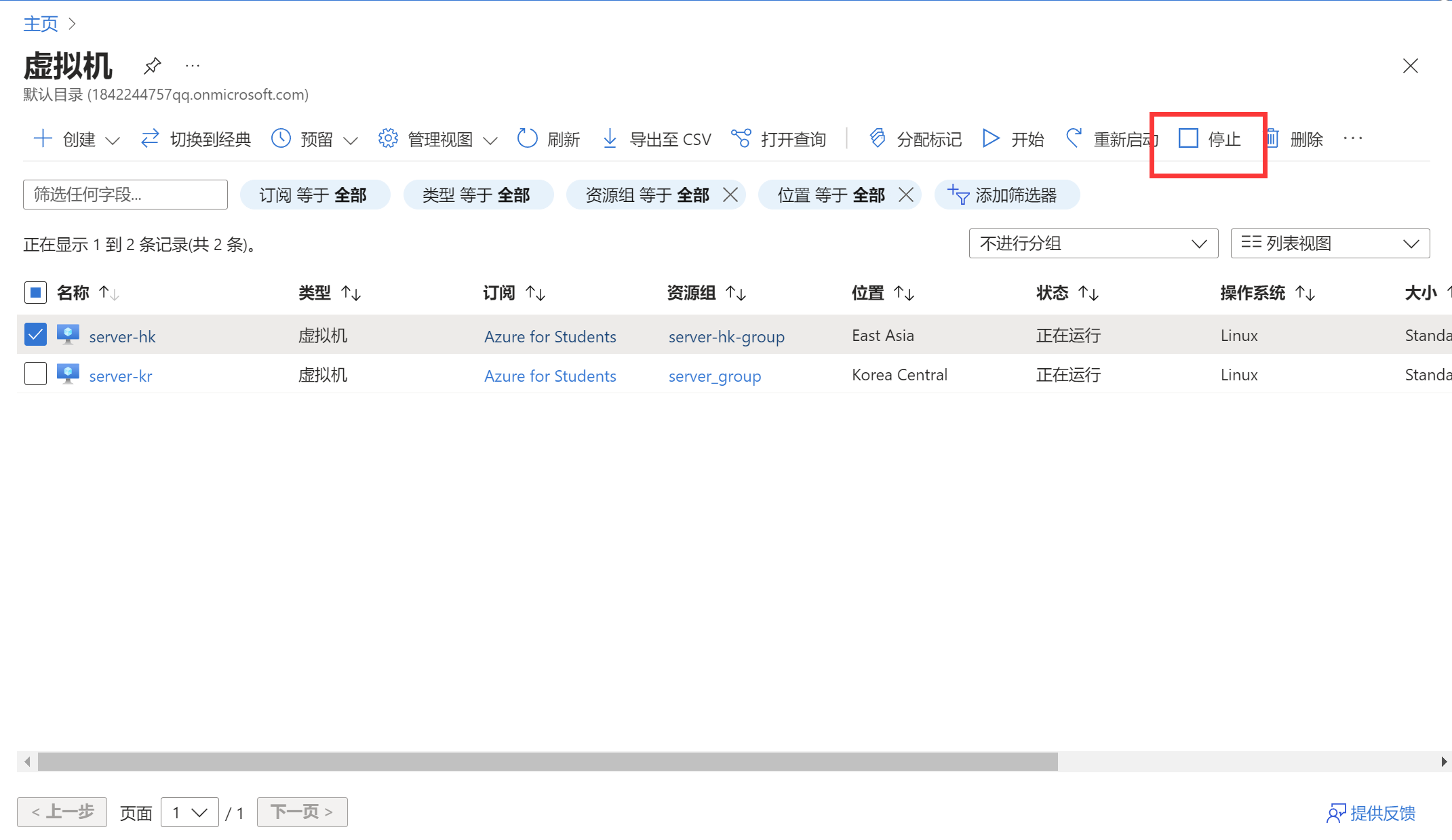Screen dimensions: 1452x840
Task: Open query (打开查询) from the toolbar
Action: [779, 139]
